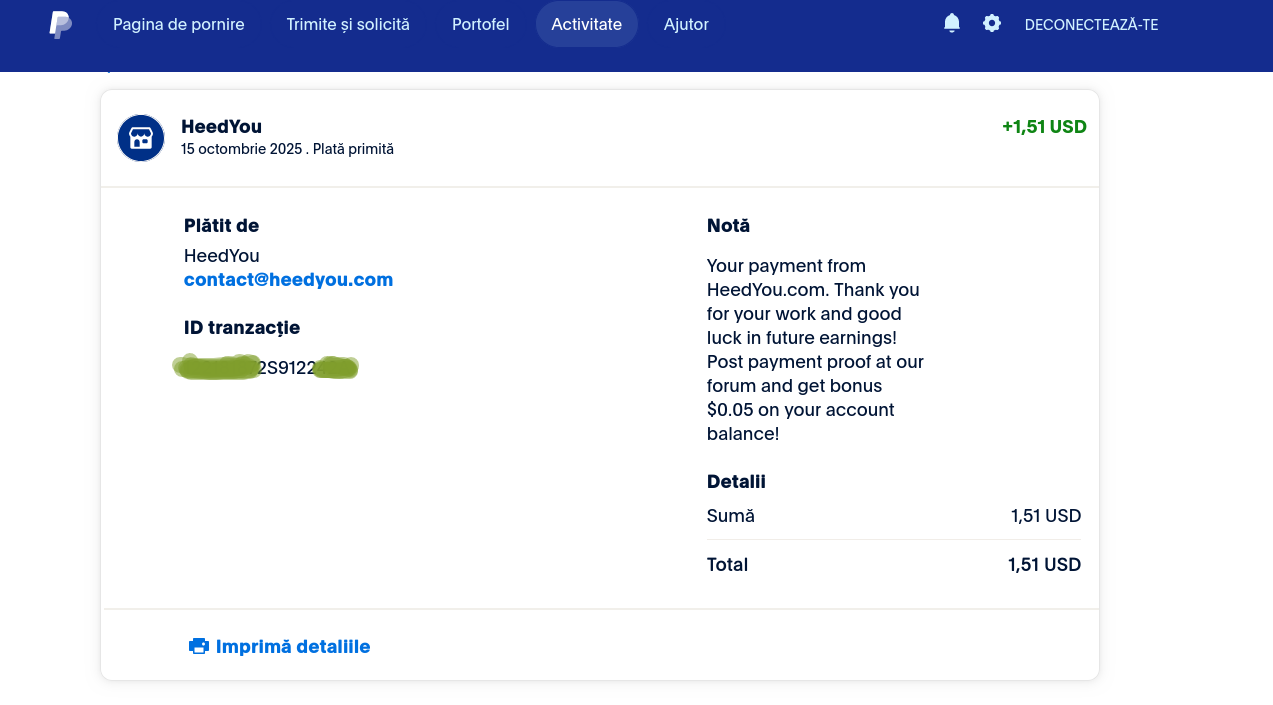Click DECONECTEAZĂ-TE to log out

tap(1091, 25)
